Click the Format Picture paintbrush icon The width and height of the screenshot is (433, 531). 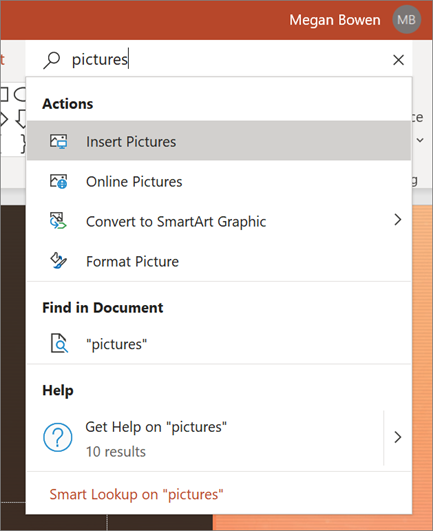58,261
